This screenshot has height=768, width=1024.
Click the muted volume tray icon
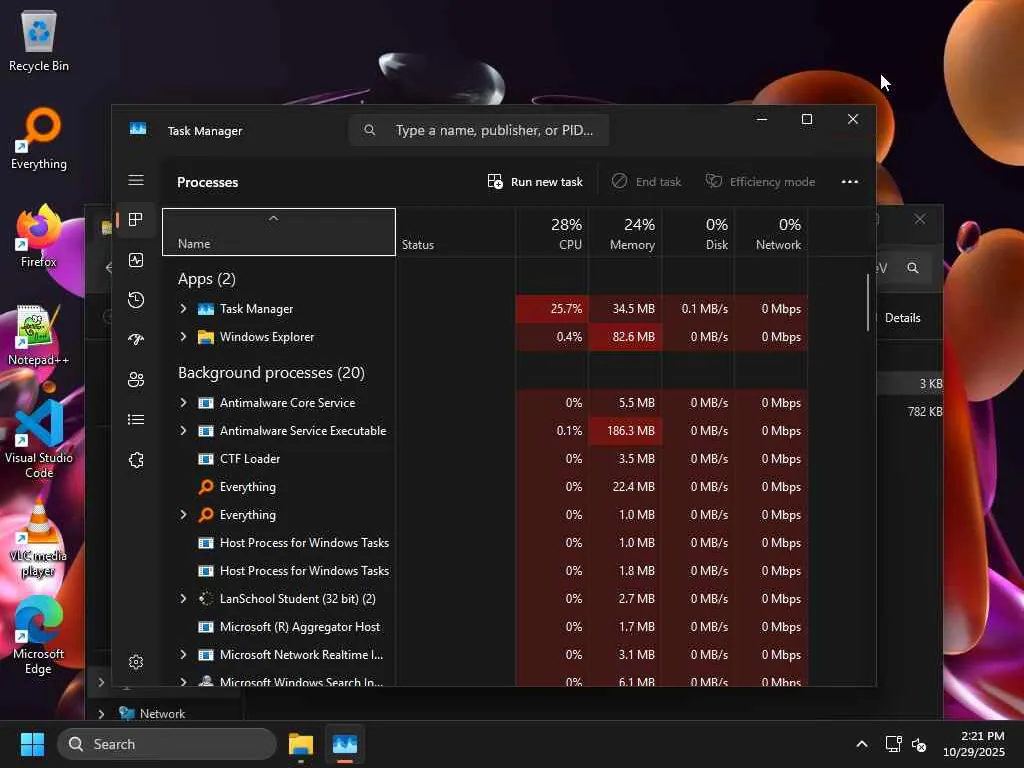919,744
